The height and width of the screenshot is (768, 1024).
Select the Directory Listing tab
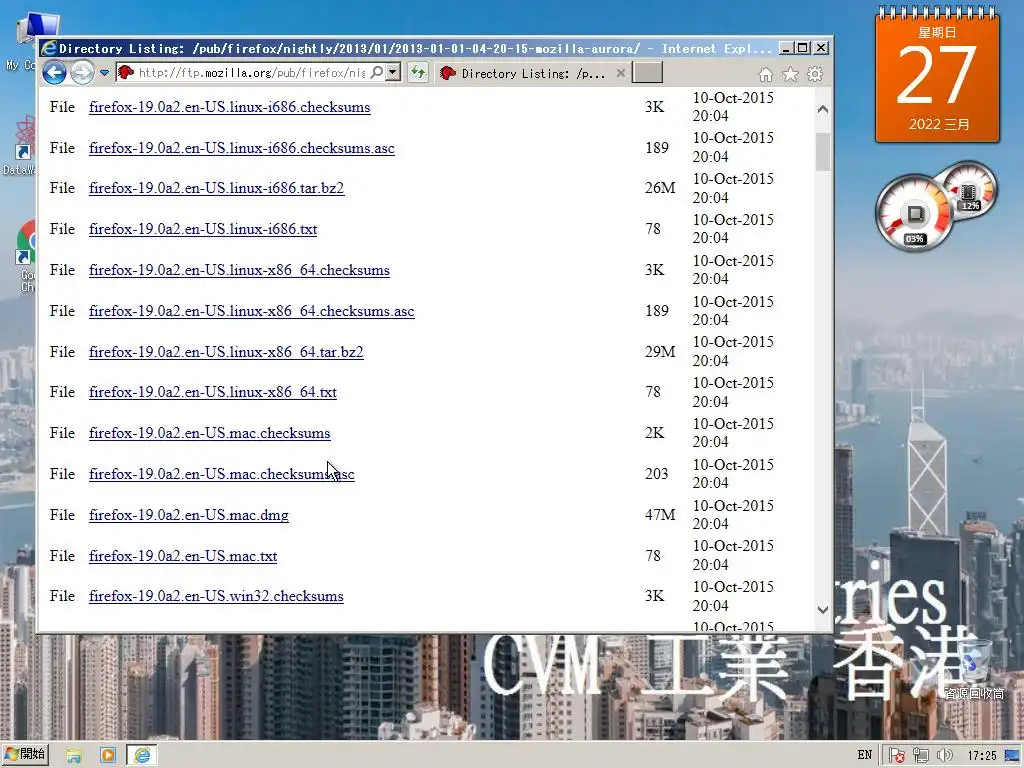tap(533, 73)
